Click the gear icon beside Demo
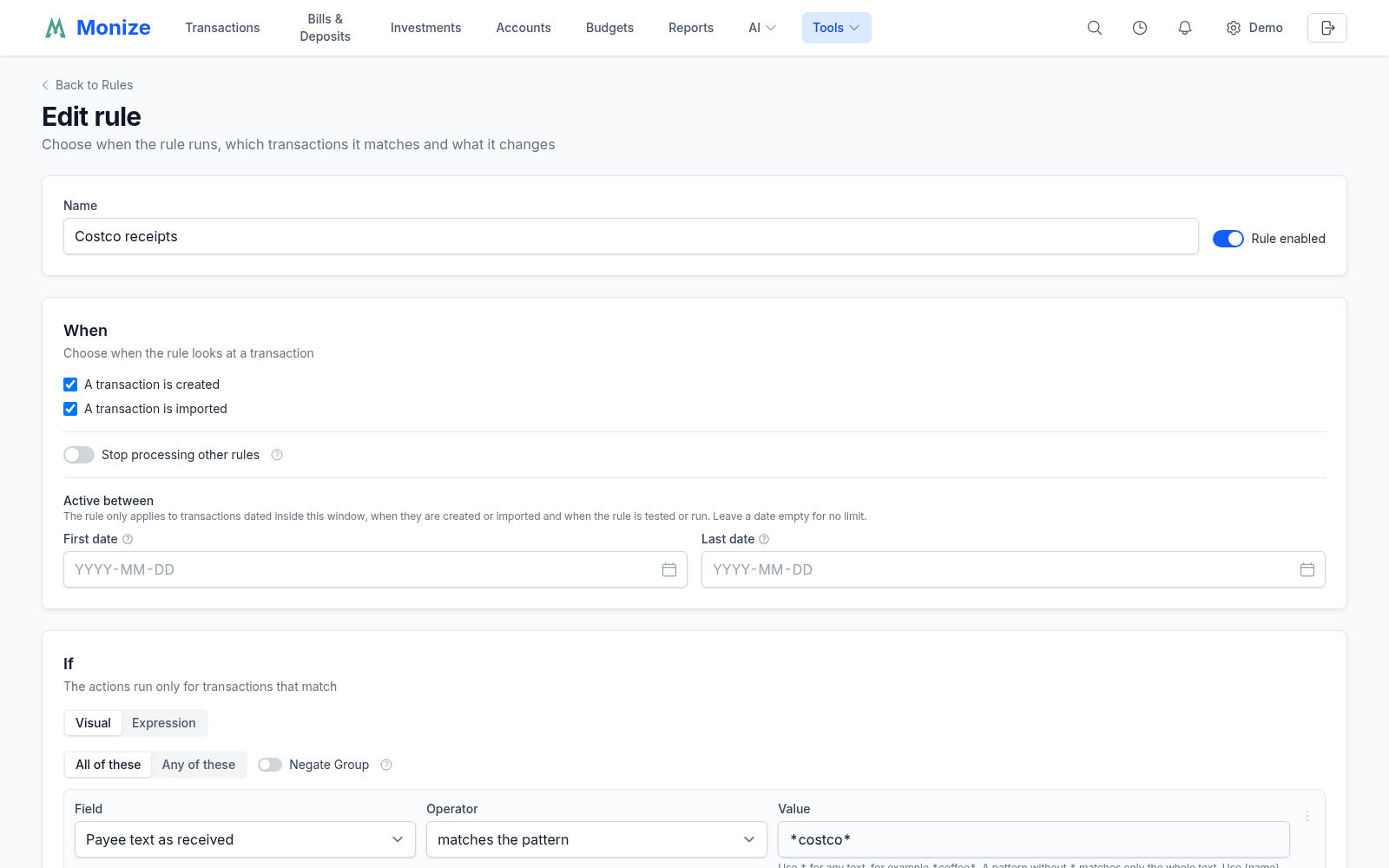 [1233, 28]
